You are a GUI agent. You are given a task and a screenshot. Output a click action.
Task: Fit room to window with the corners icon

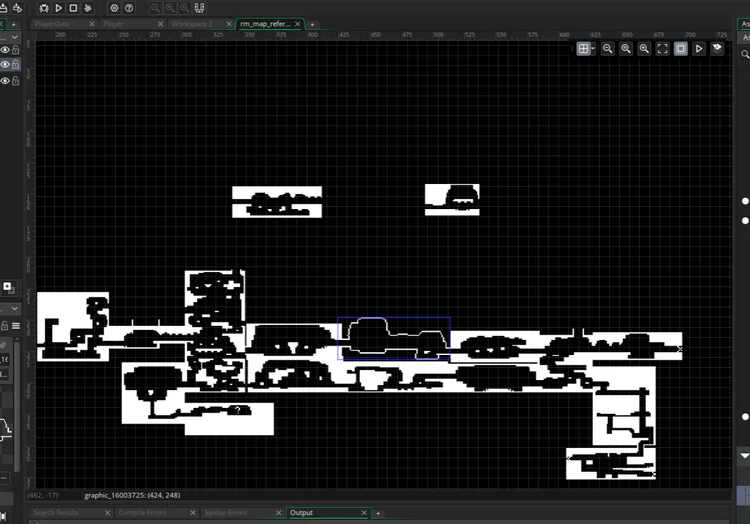point(662,49)
